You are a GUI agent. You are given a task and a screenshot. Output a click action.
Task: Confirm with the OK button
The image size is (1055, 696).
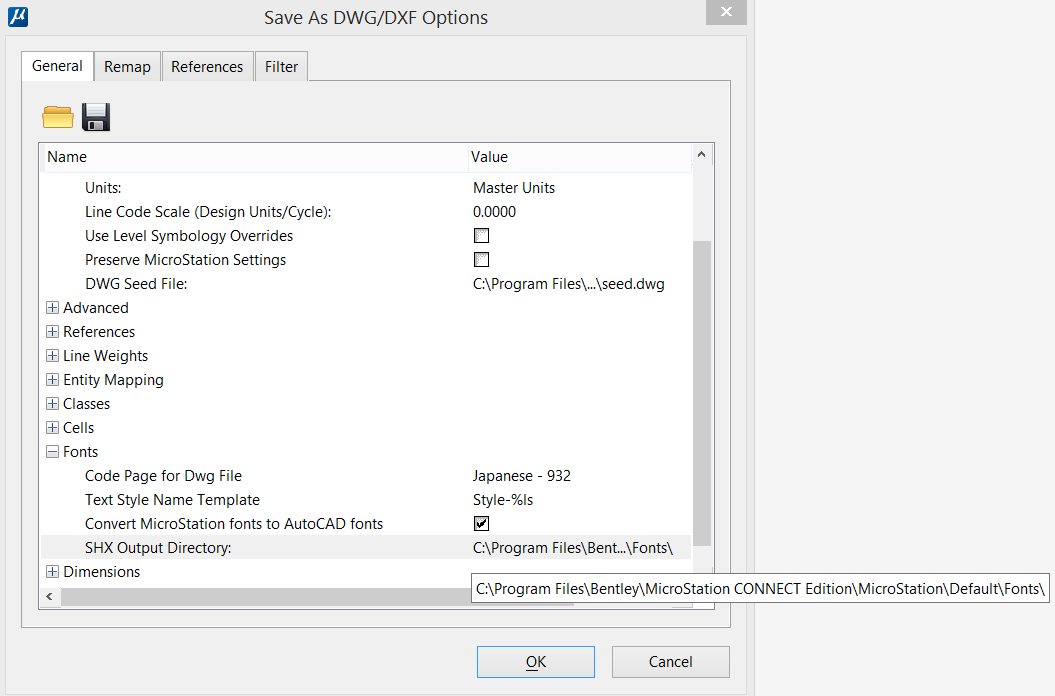[x=536, y=662]
